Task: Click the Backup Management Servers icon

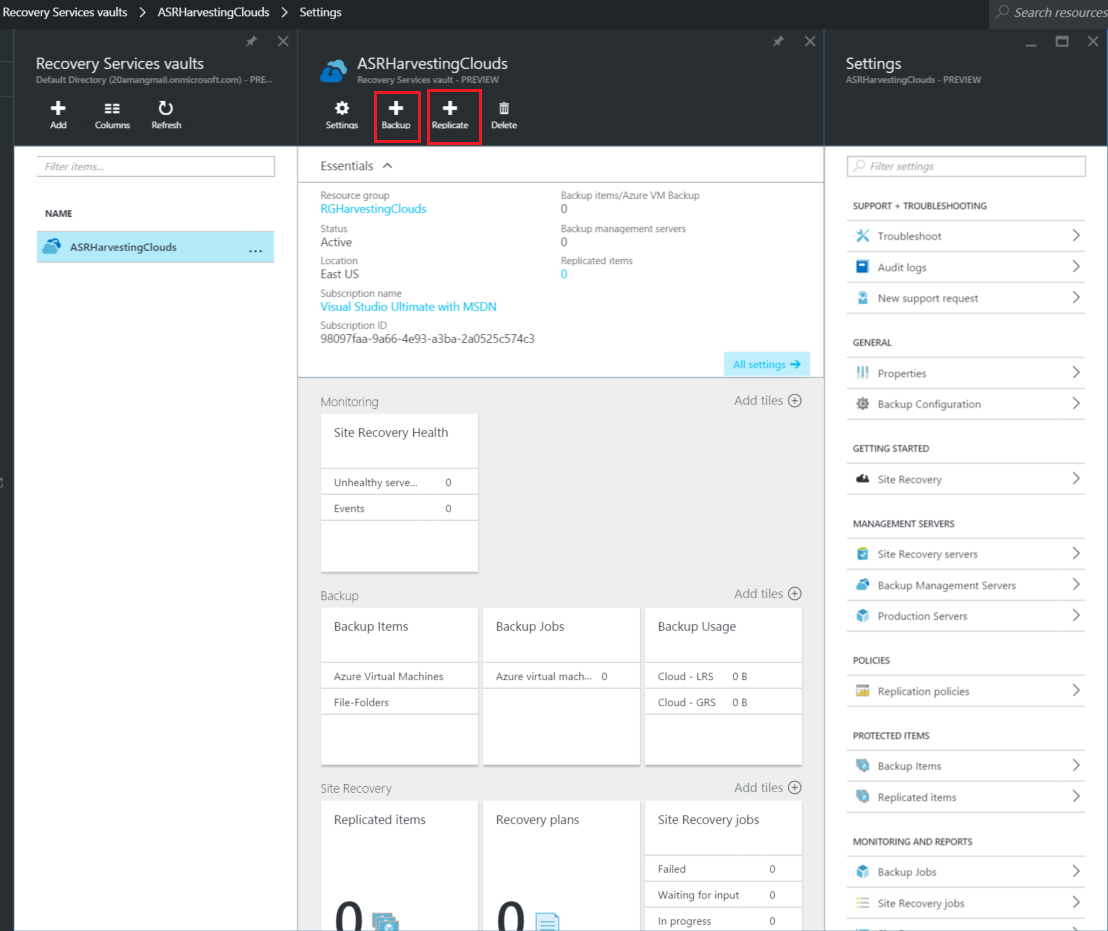Action: point(863,585)
